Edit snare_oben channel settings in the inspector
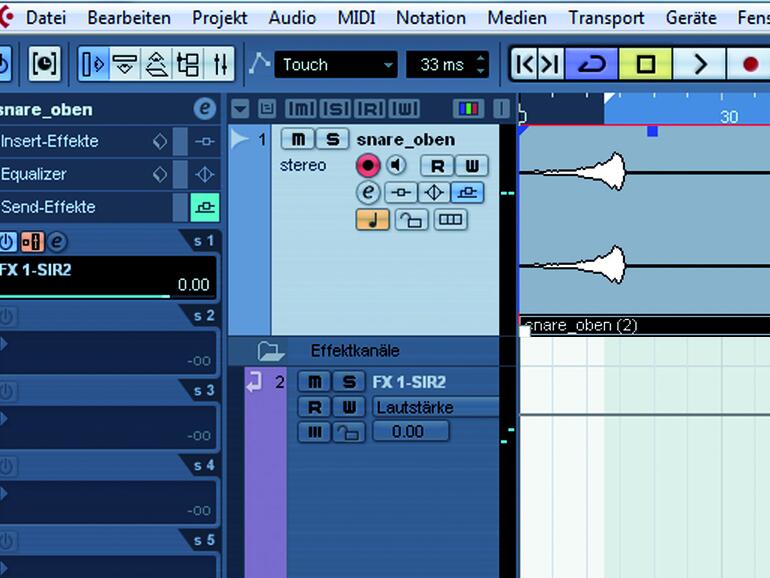770x578 pixels. pos(204,109)
